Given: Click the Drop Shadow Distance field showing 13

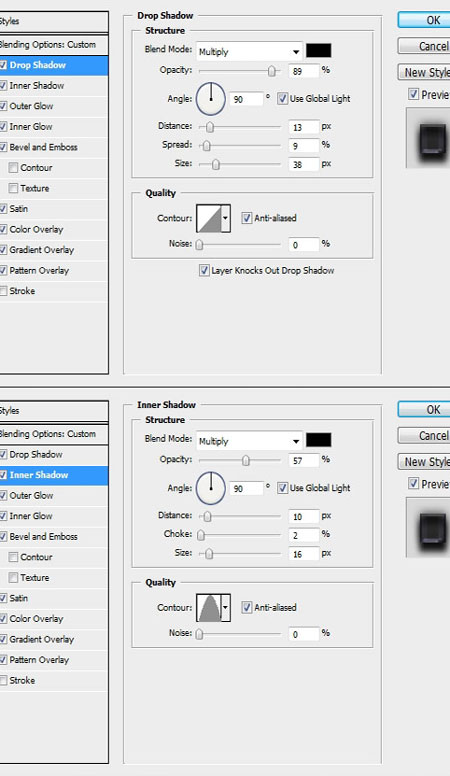Looking at the screenshot, I should pos(303,127).
